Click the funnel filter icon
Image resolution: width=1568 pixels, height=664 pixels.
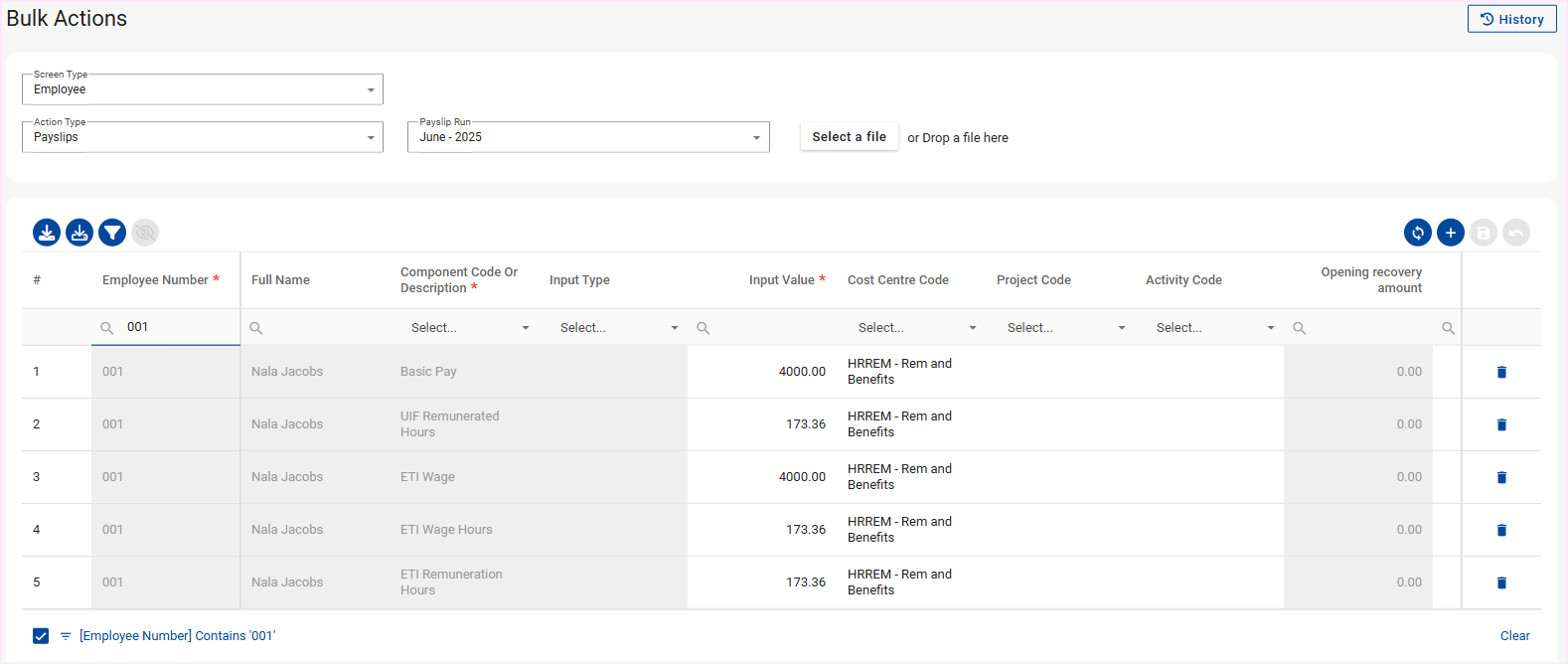pos(112,233)
